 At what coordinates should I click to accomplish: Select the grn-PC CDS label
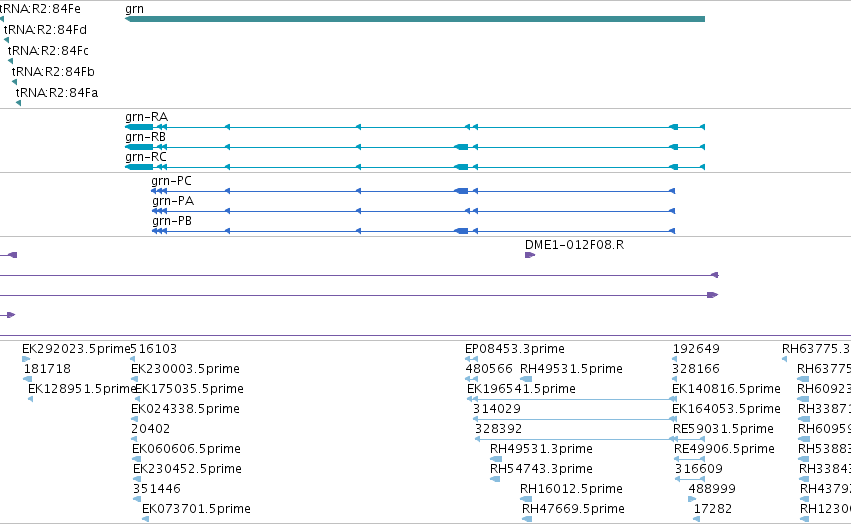click(x=172, y=181)
